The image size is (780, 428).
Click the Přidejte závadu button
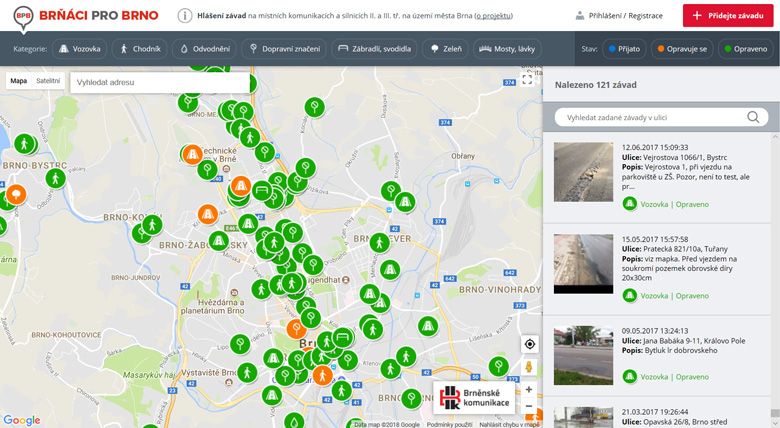tap(728, 15)
